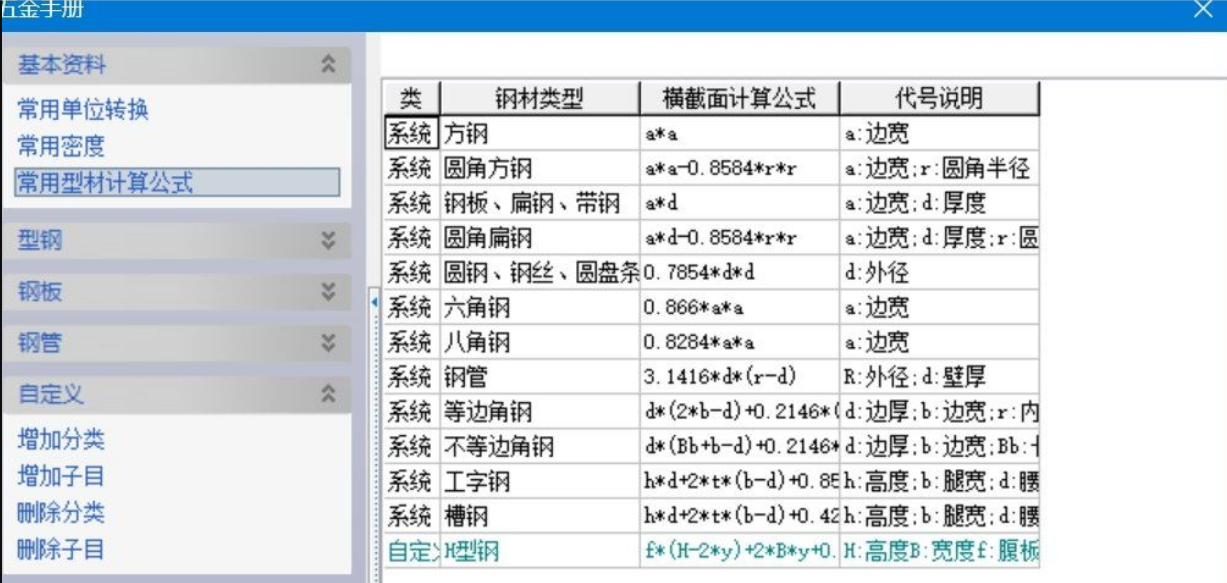Click the 钢材类型 column header

[539, 98]
